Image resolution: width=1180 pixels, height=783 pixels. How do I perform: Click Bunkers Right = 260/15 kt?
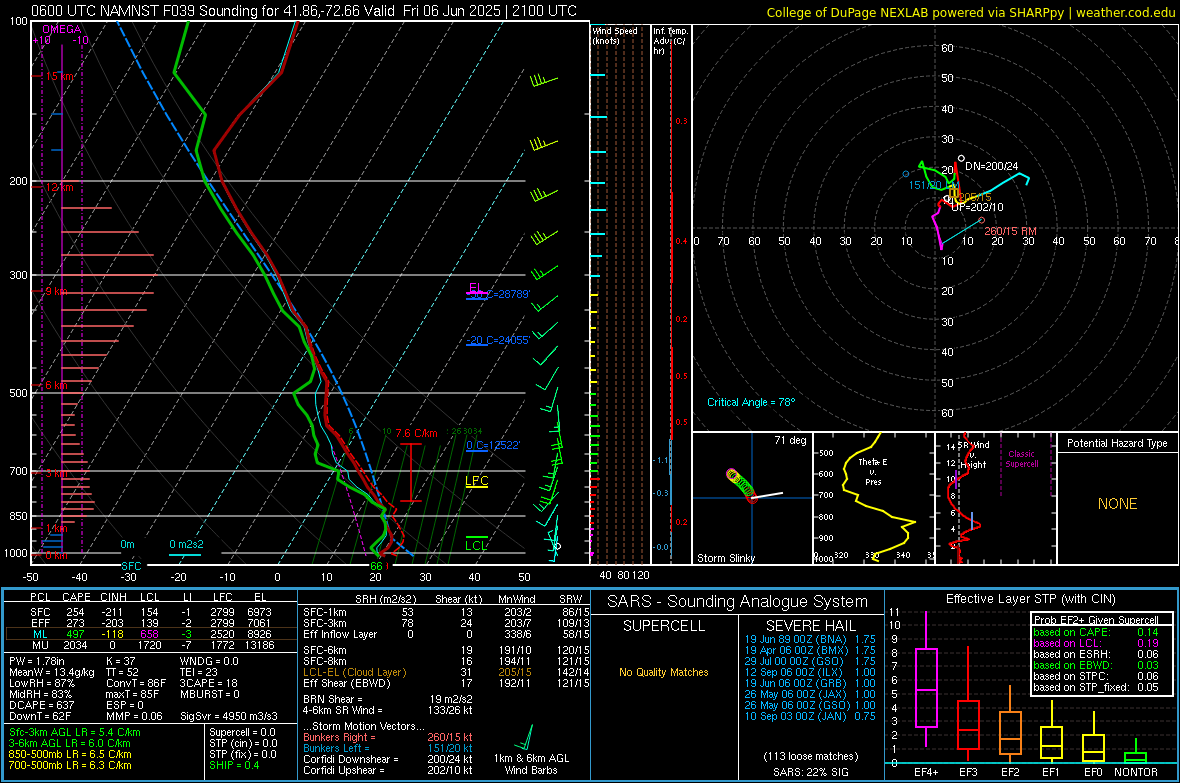tap(388, 737)
